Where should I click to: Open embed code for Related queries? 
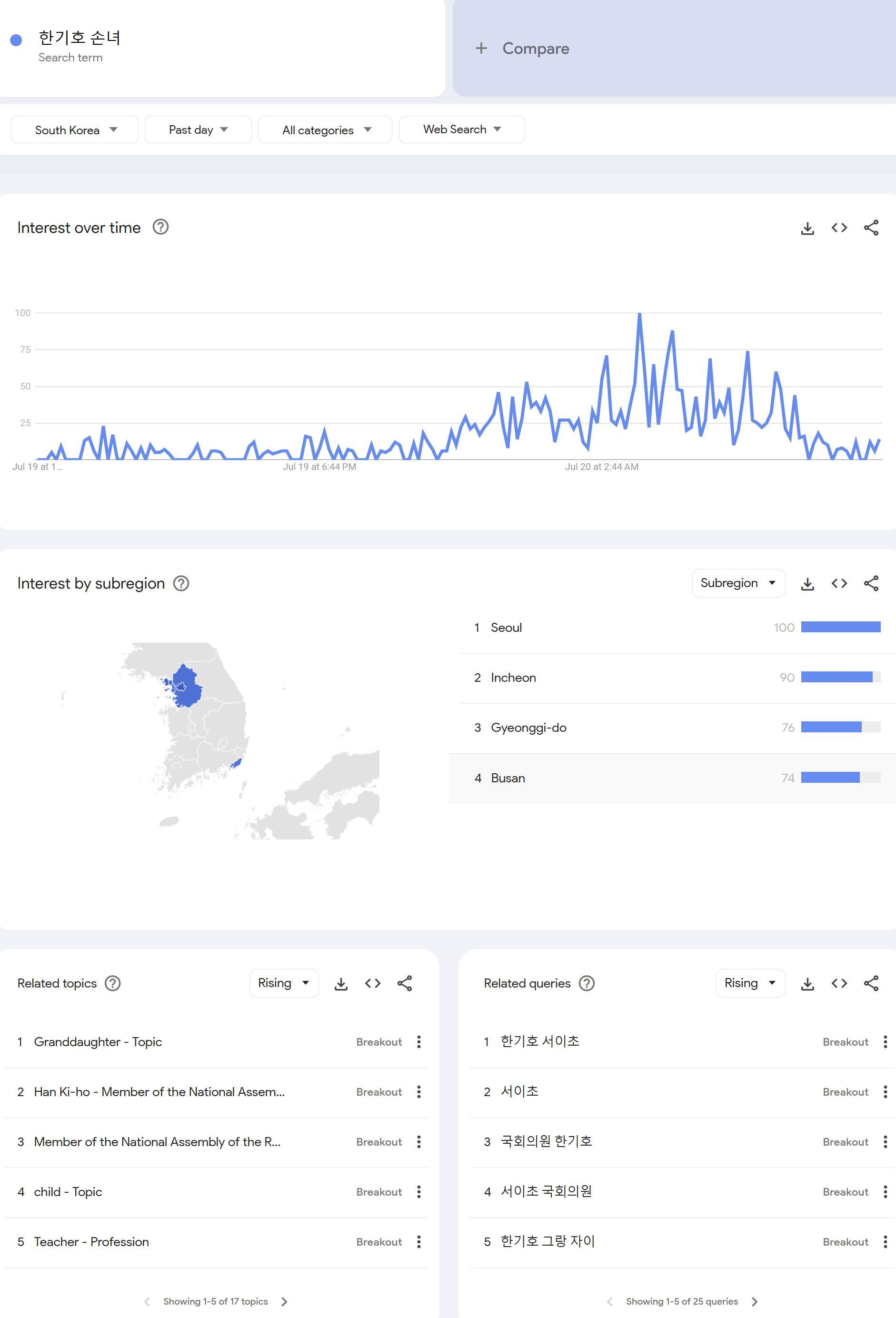tap(839, 983)
